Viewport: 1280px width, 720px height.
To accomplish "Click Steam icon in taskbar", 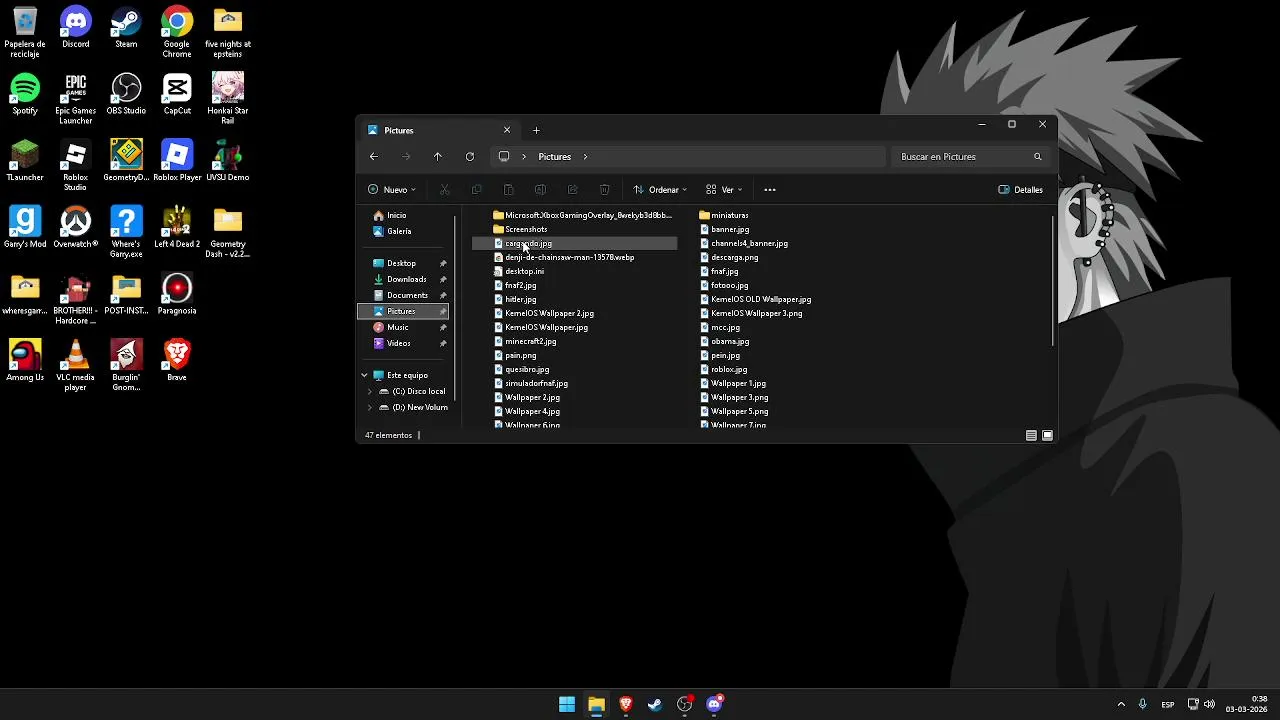I will pos(655,705).
